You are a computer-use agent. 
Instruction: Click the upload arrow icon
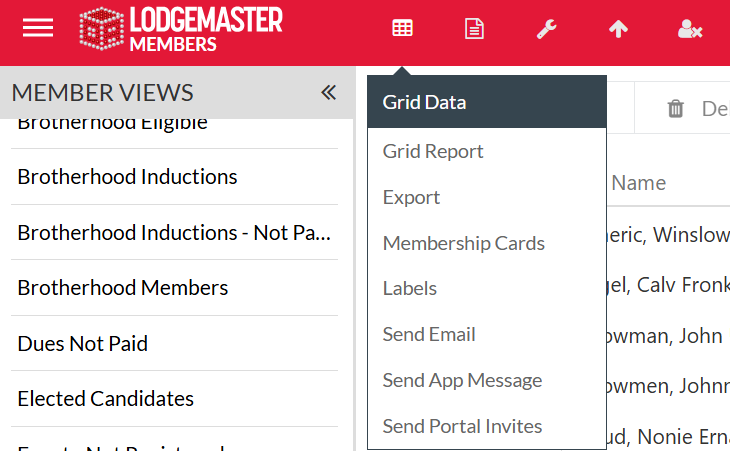click(618, 29)
